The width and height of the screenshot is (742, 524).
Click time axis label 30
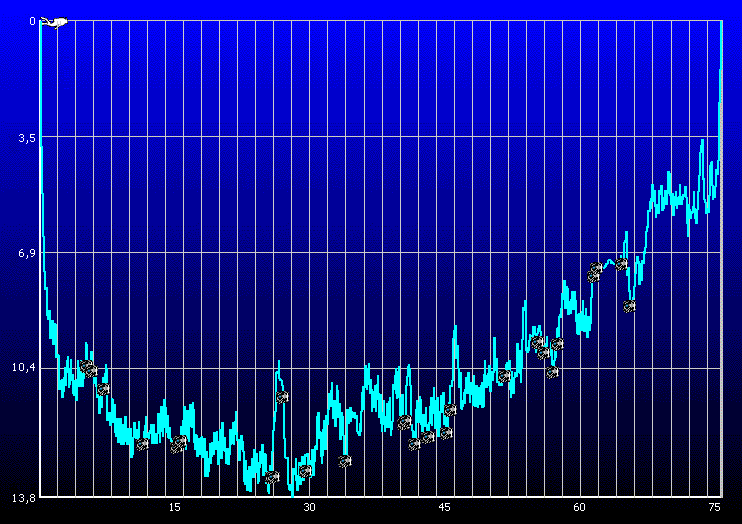point(309,507)
